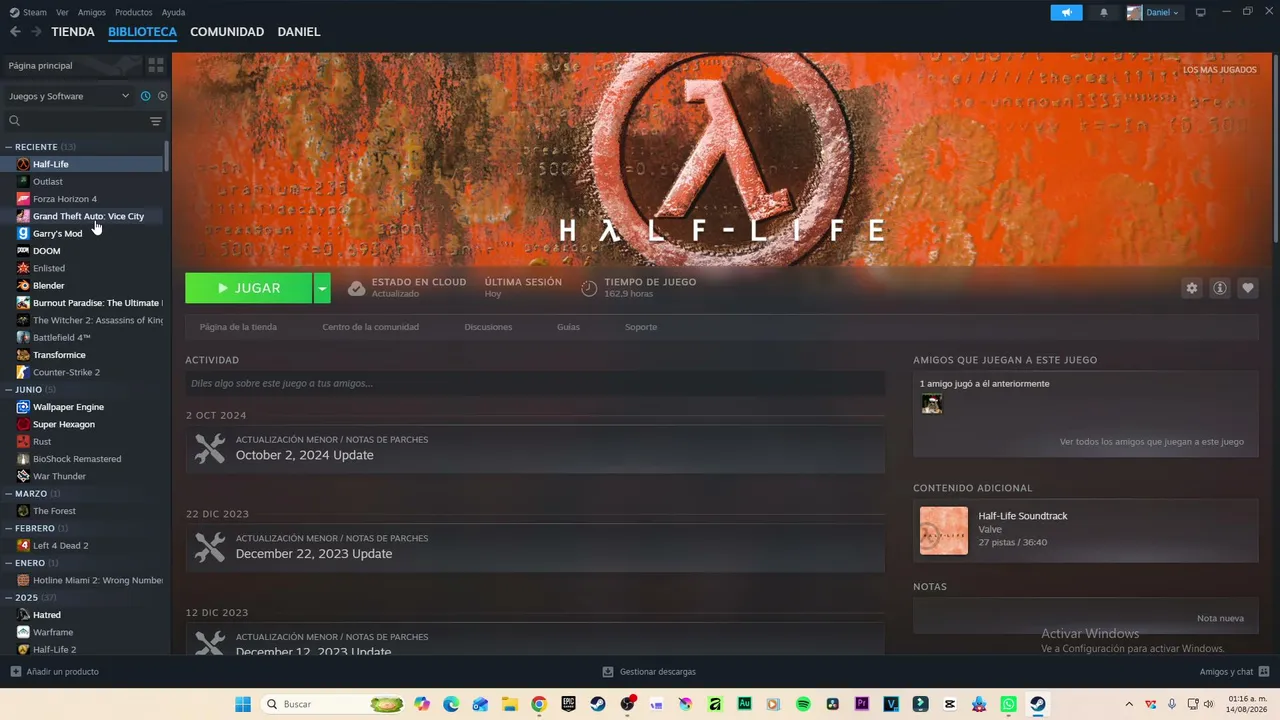Viewport: 1280px width, 720px height.
Task: Show game info icon
Action: [x=1220, y=288]
